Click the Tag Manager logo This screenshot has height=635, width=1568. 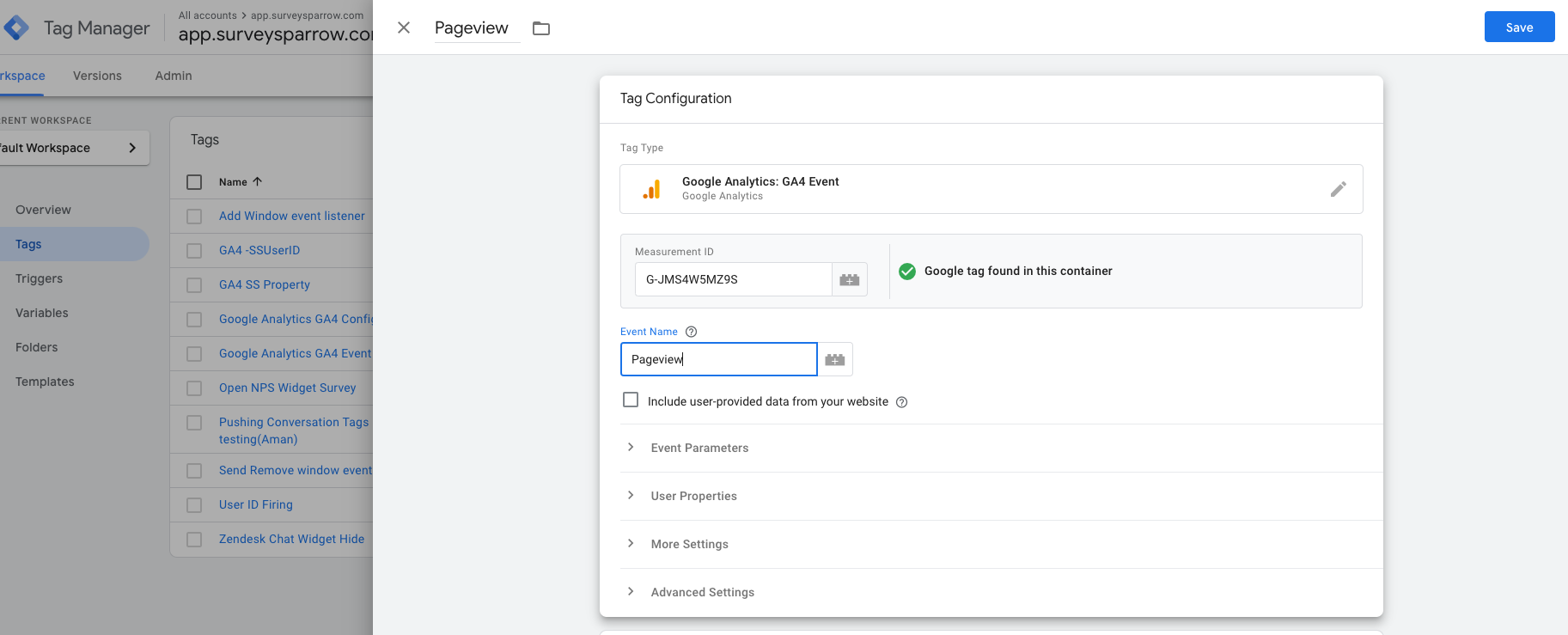pyautogui.click(x=17, y=28)
